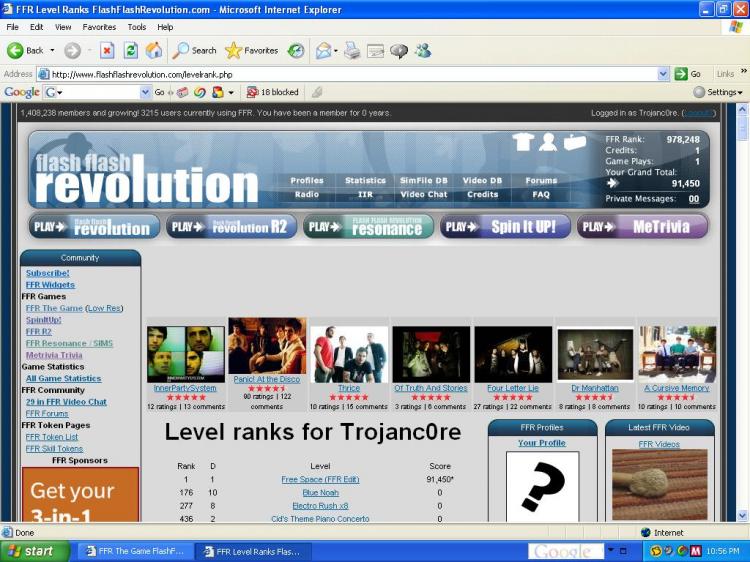Open Statistics in site navigation

point(365,180)
